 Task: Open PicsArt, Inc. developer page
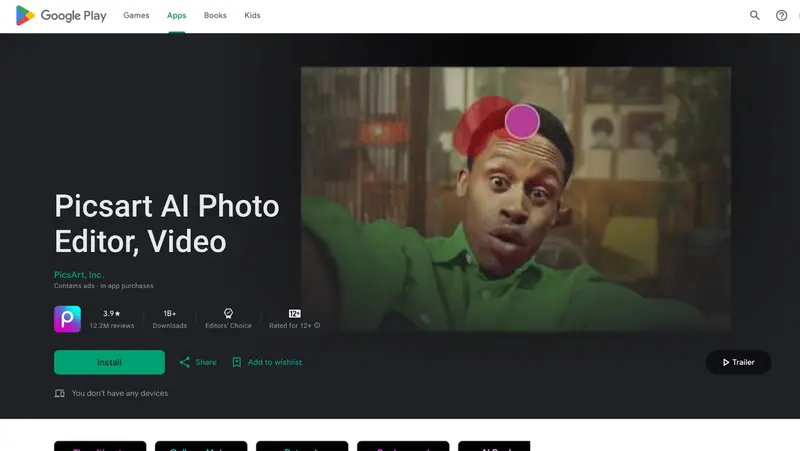tap(79, 274)
